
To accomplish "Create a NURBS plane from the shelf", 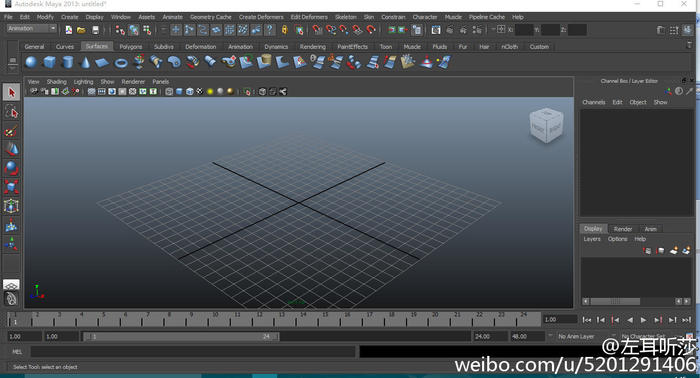I will pos(102,62).
